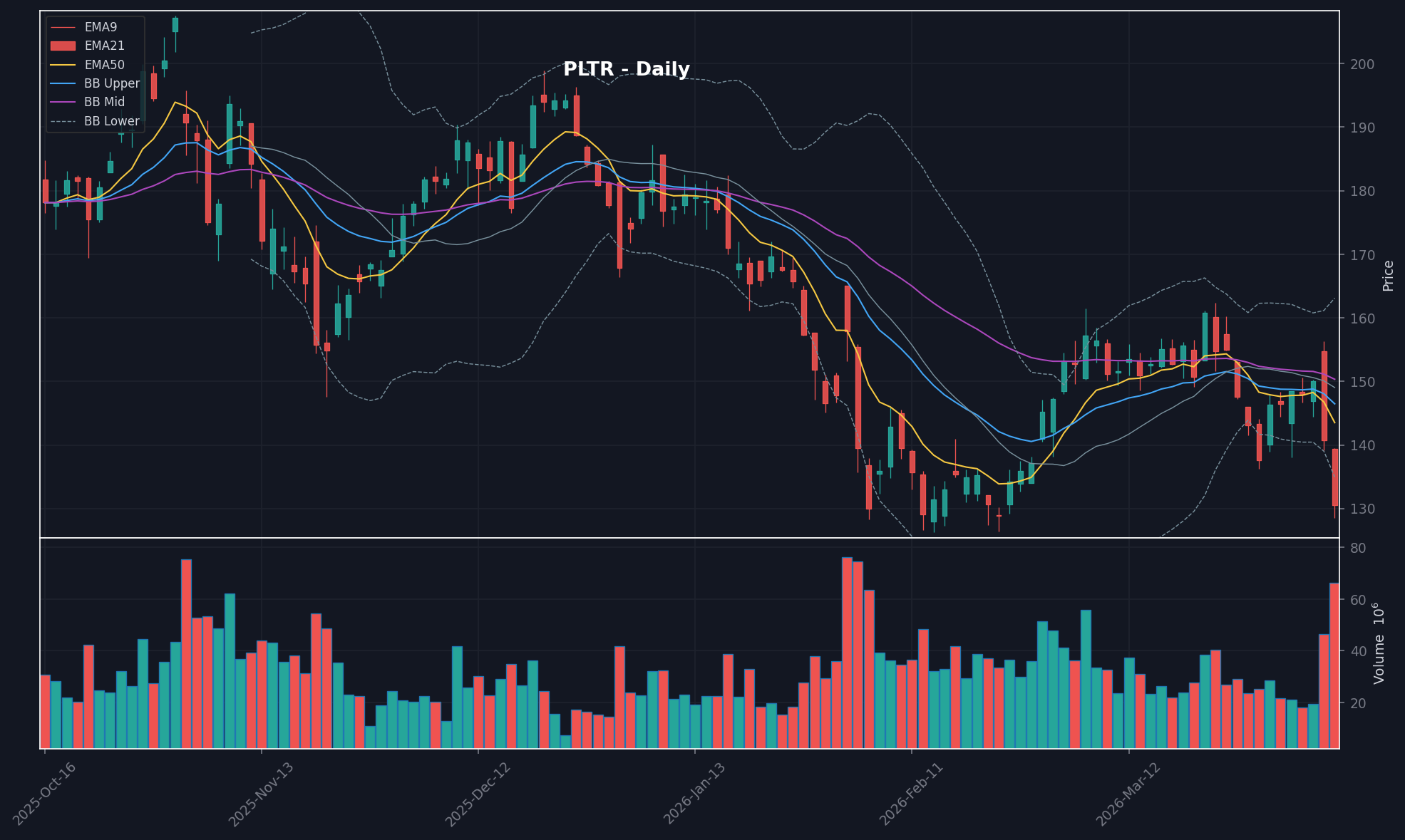
Task: Open the 2026-Jan-13 date axis tick
Action: (693, 792)
